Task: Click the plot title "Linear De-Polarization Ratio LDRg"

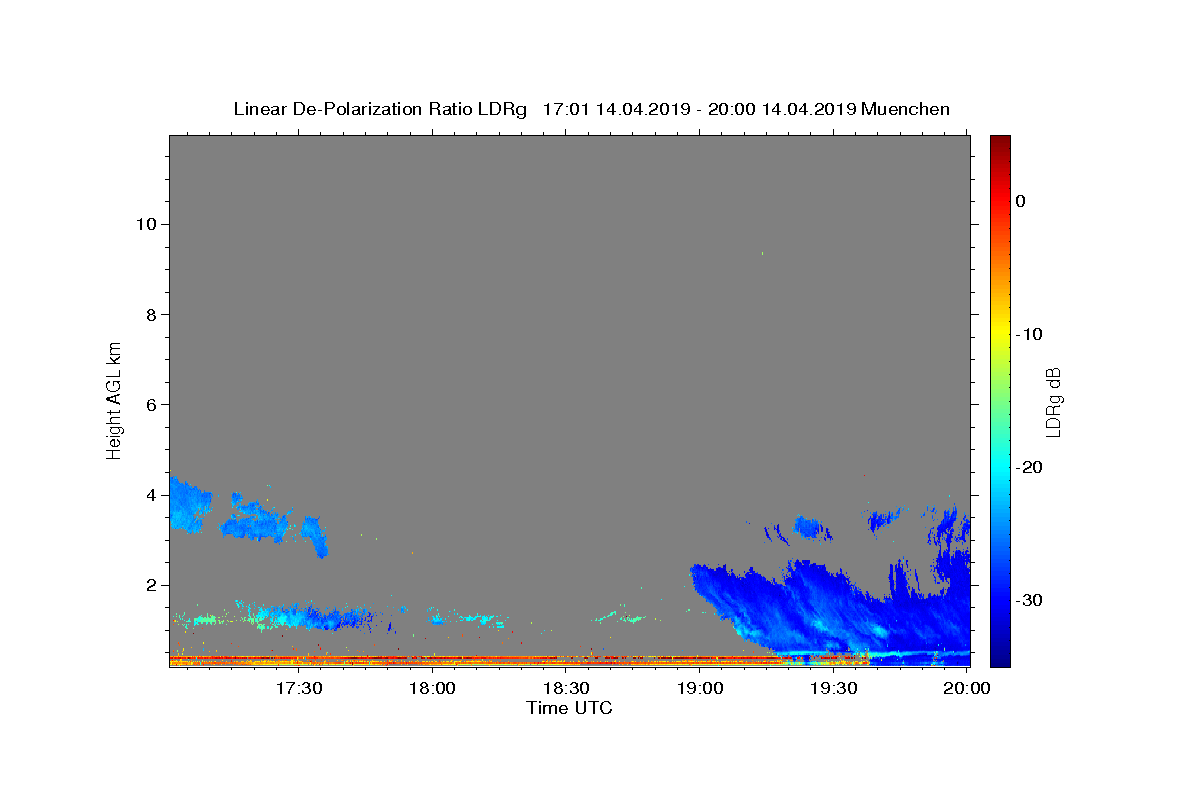Action: [x=380, y=109]
